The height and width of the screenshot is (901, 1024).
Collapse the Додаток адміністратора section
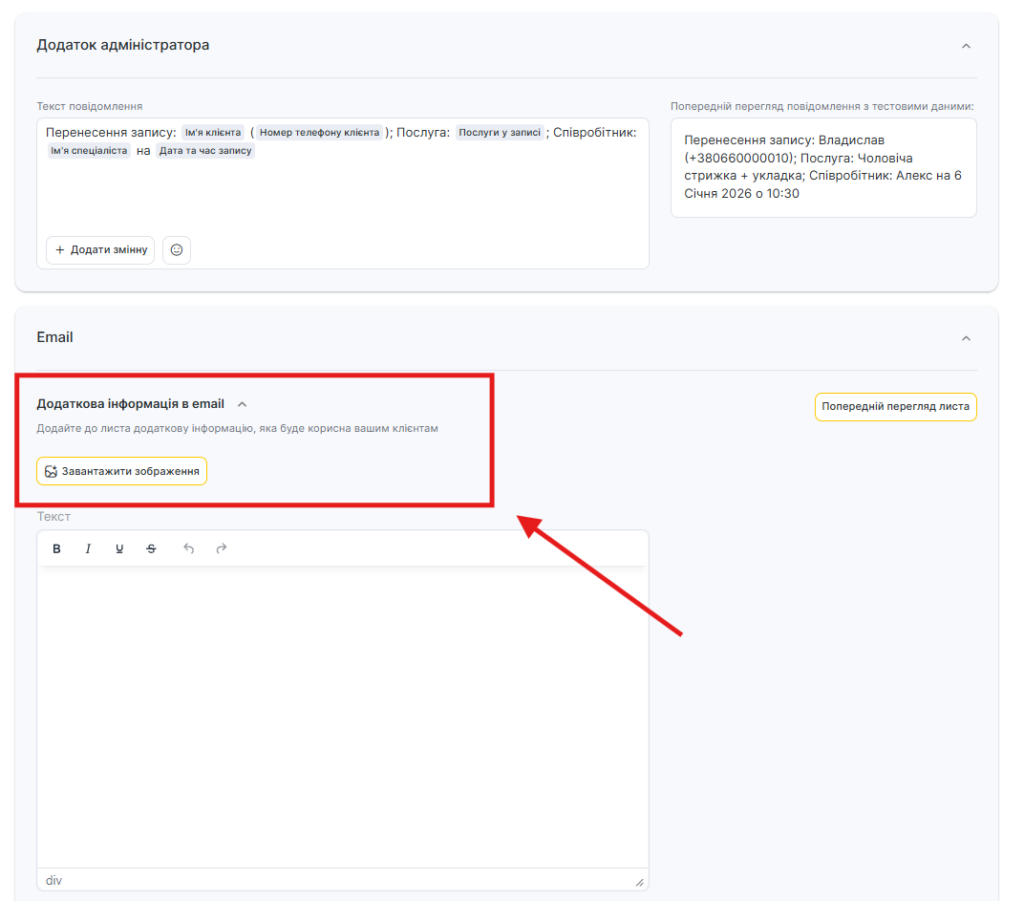(x=965, y=46)
